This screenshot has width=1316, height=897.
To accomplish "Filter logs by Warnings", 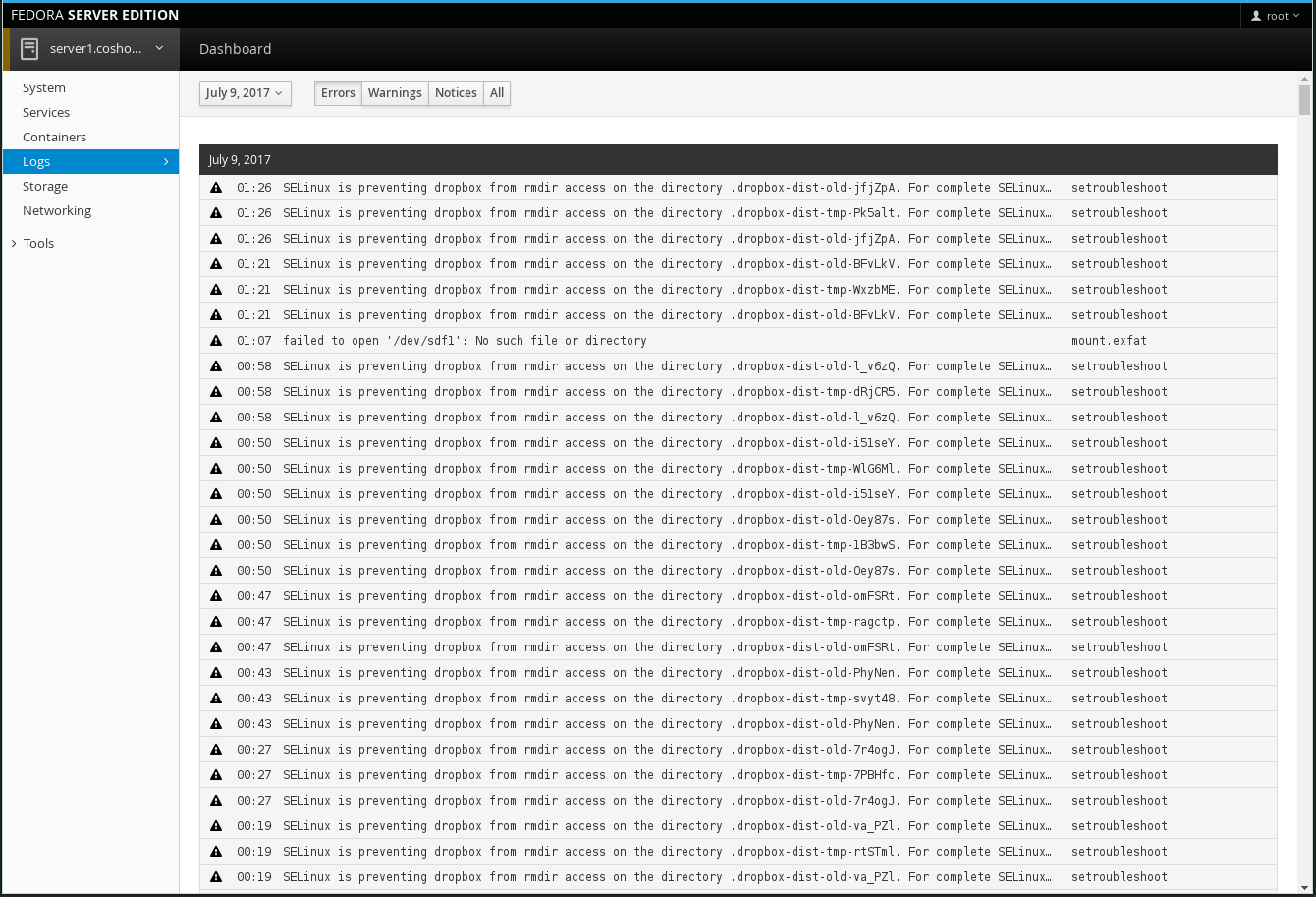I will [395, 93].
